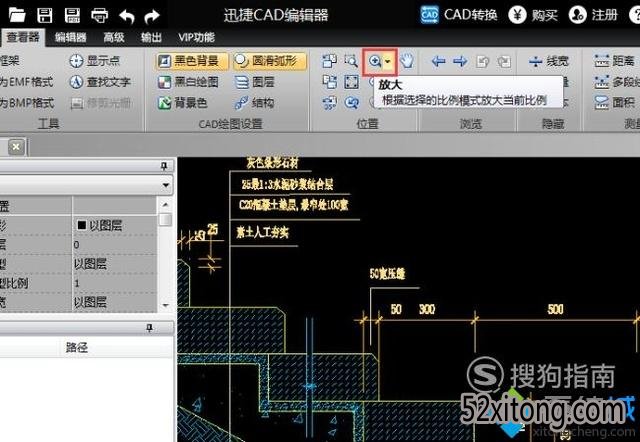Screen dimensions: 640x442
Task: Undo the last action
Action: (x=127, y=16)
